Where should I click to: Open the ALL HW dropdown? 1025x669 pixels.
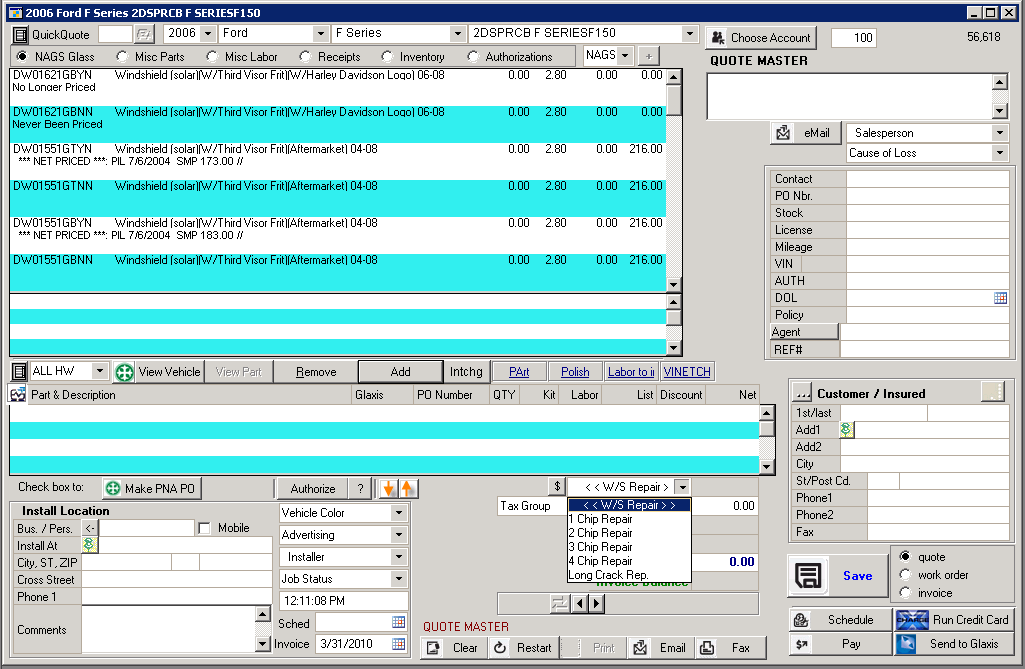click(x=99, y=371)
